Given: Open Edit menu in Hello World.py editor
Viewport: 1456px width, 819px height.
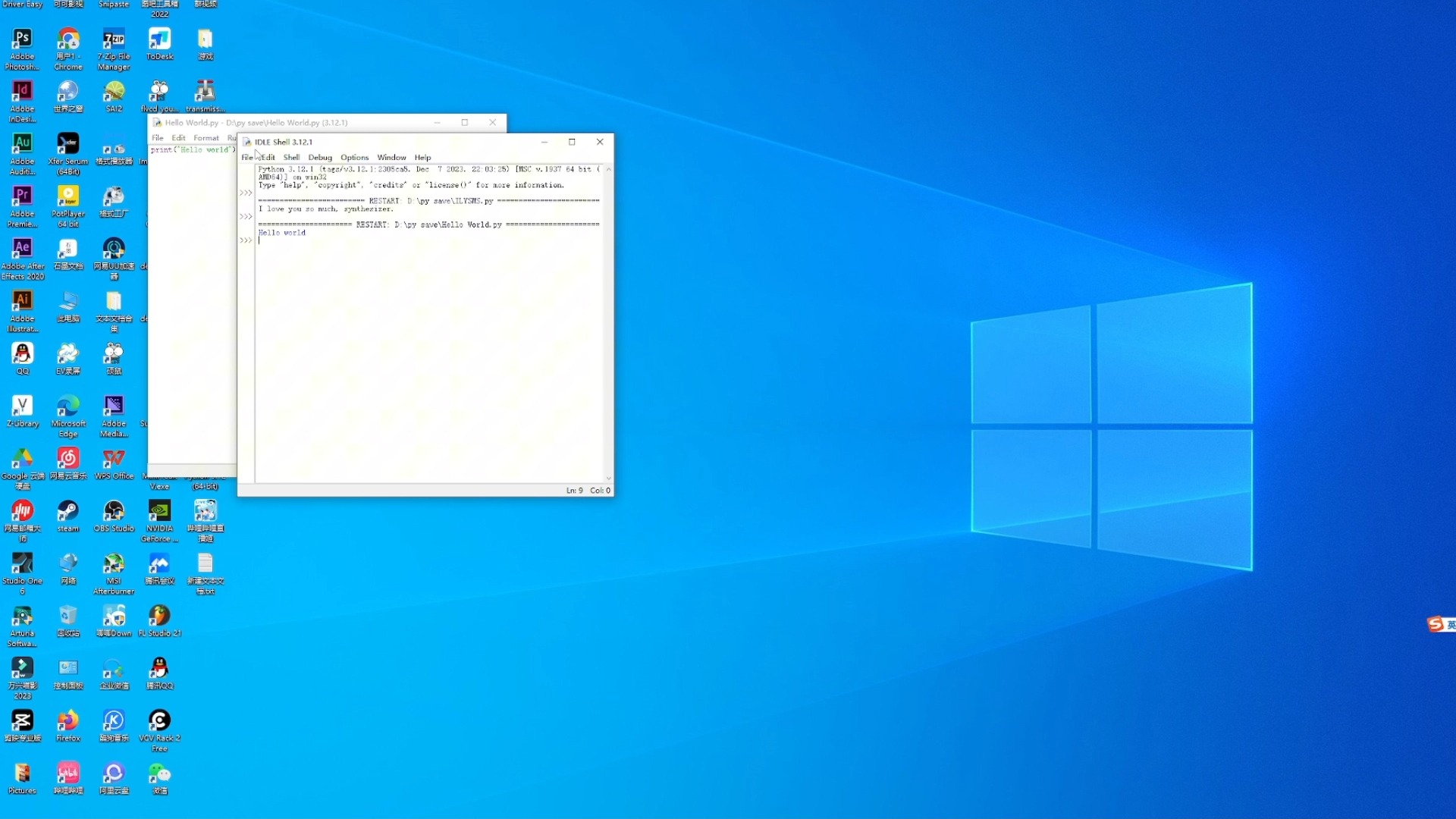Looking at the screenshot, I should click(x=178, y=138).
